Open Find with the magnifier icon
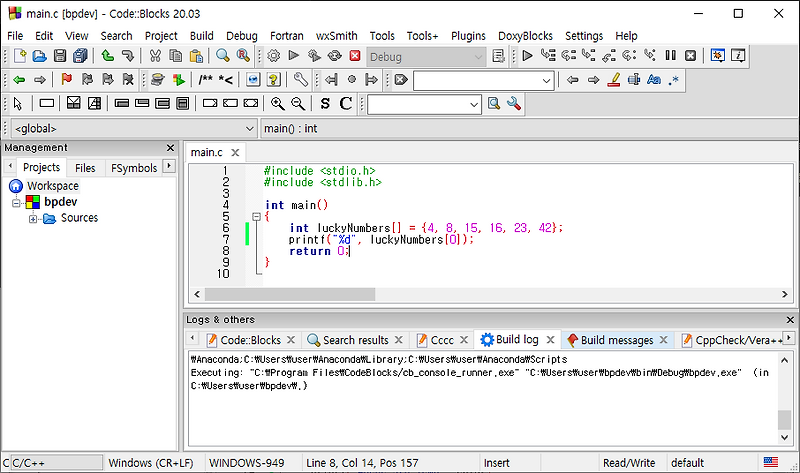This screenshot has height=473, width=800. click(222, 56)
